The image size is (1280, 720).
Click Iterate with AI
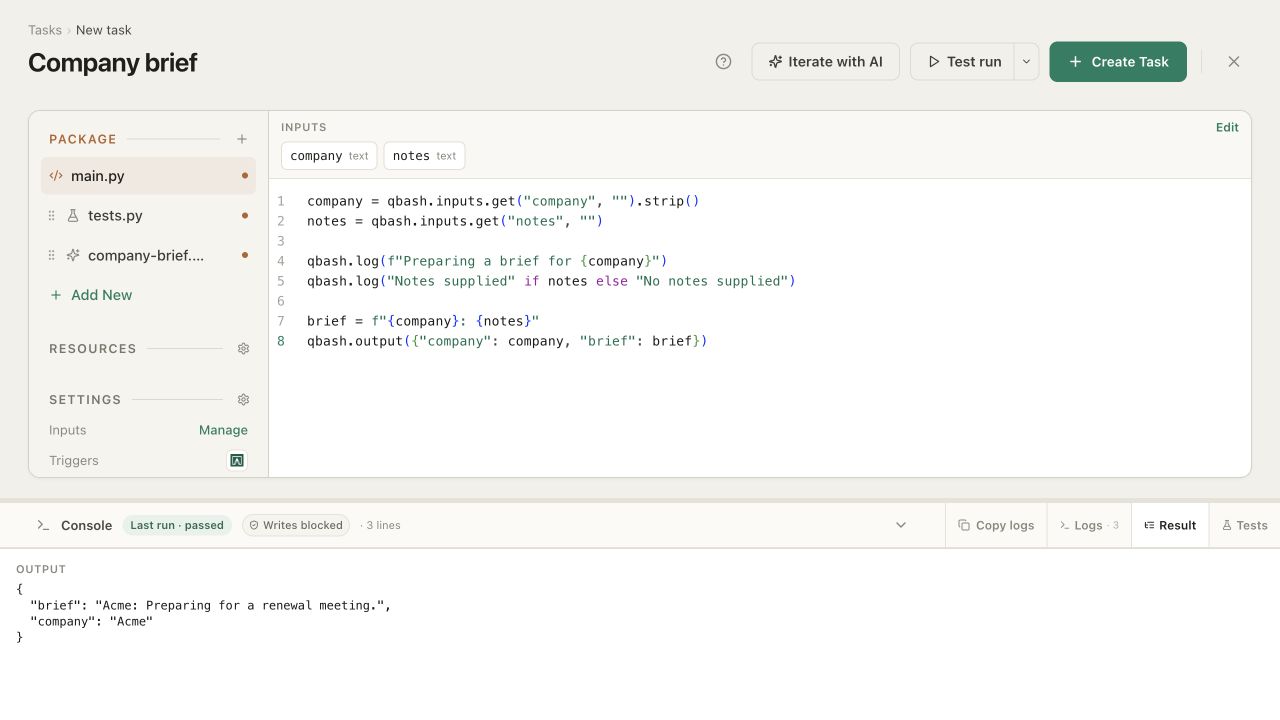(x=826, y=62)
